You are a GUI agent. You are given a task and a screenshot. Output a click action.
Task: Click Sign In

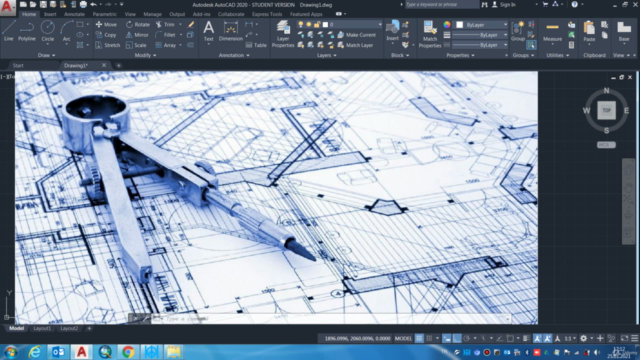click(x=504, y=4)
